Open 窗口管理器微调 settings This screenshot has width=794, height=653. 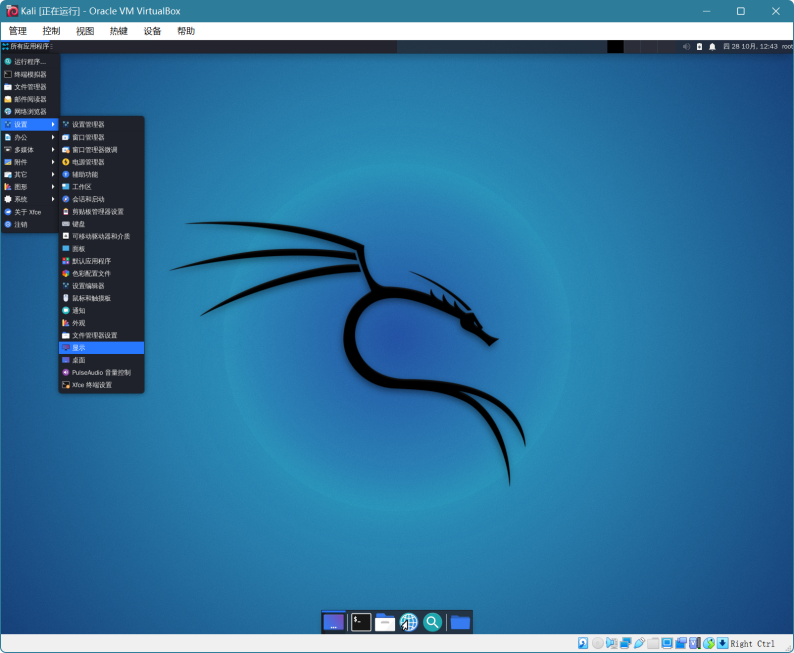point(102,150)
